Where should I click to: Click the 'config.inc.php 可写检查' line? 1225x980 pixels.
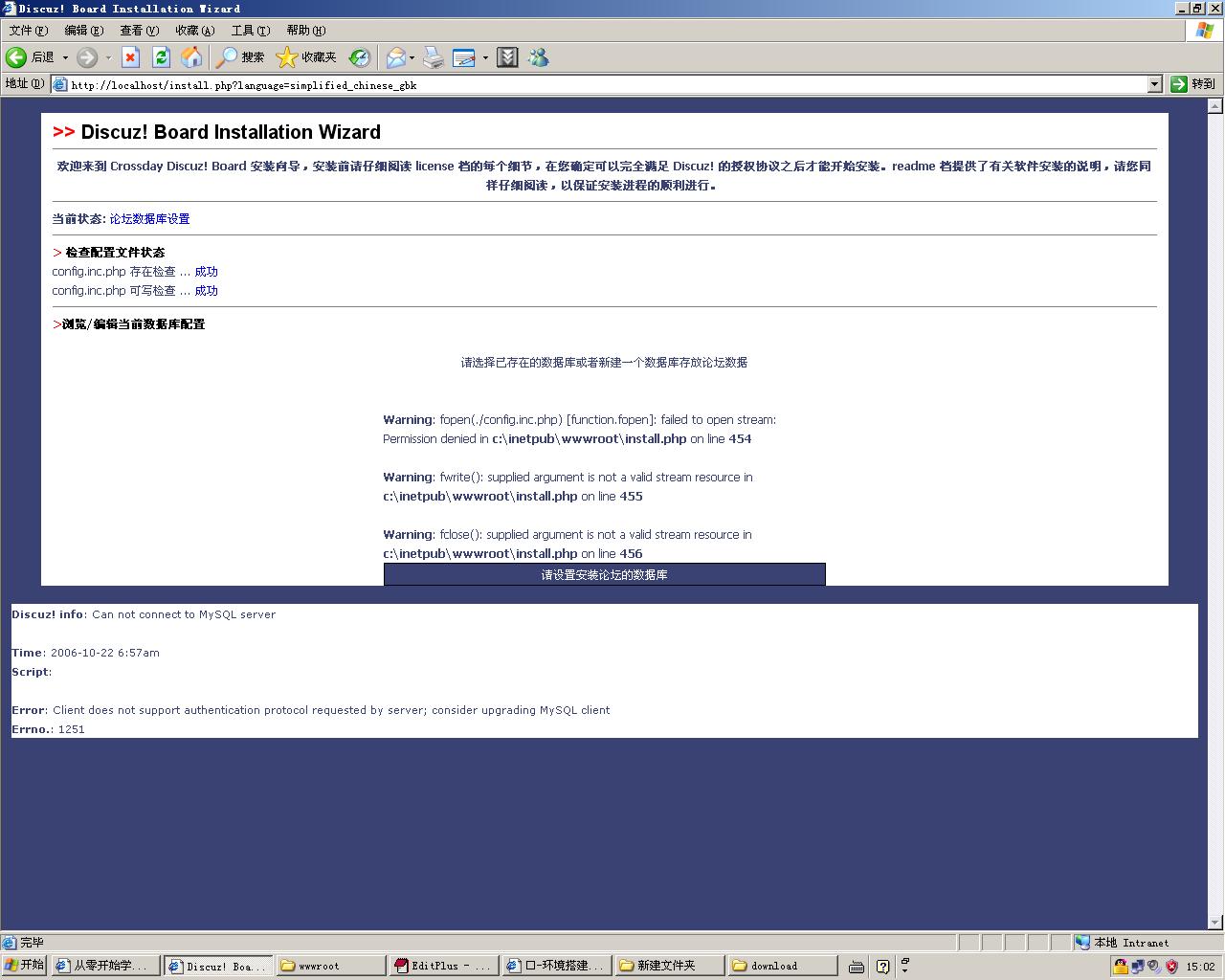[135, 291]
